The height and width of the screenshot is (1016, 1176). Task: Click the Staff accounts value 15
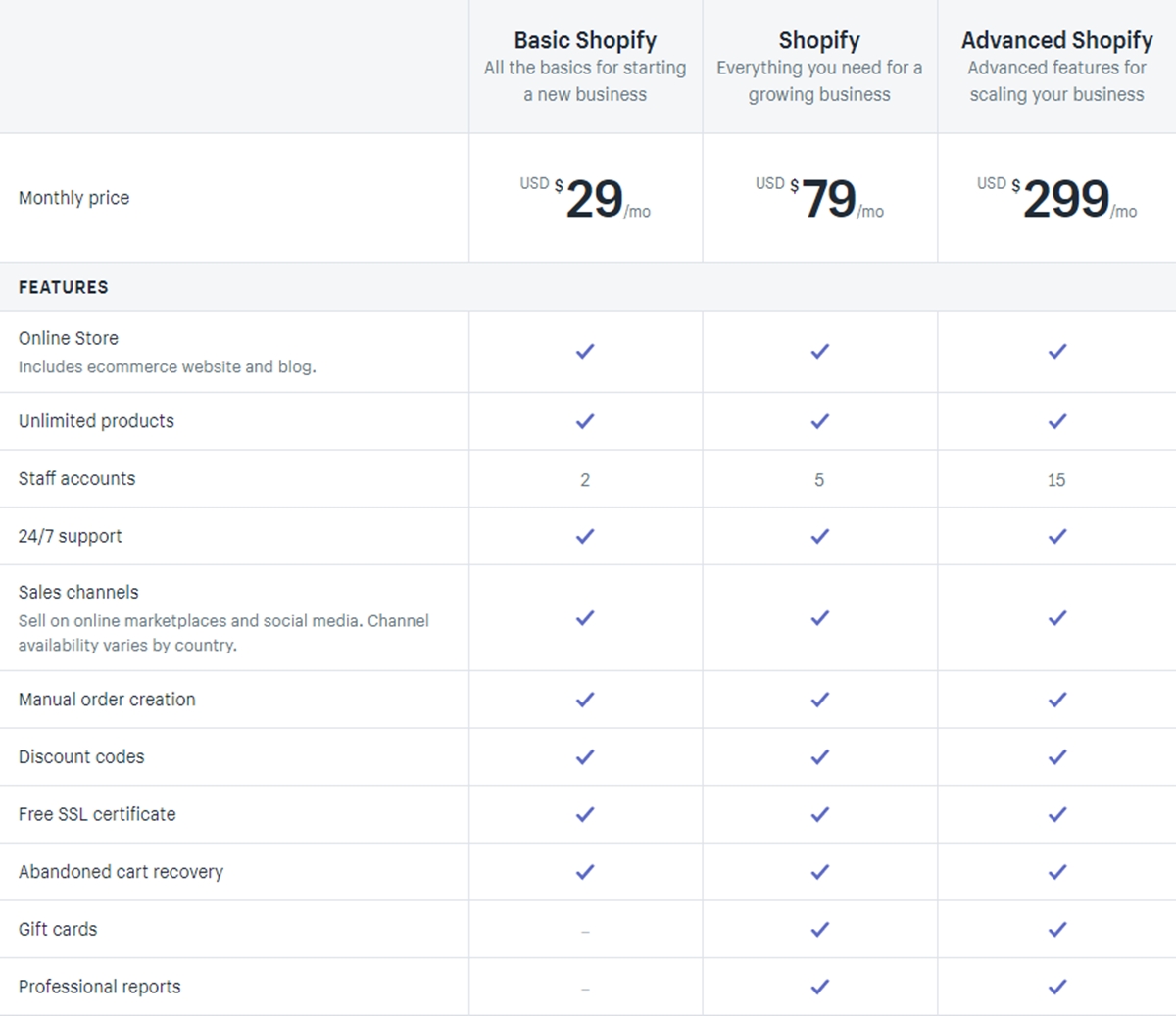point(1055,480)
